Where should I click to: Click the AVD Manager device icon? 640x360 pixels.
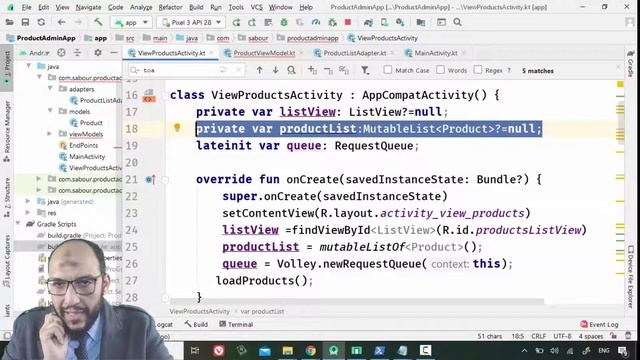tap(384, 22)
